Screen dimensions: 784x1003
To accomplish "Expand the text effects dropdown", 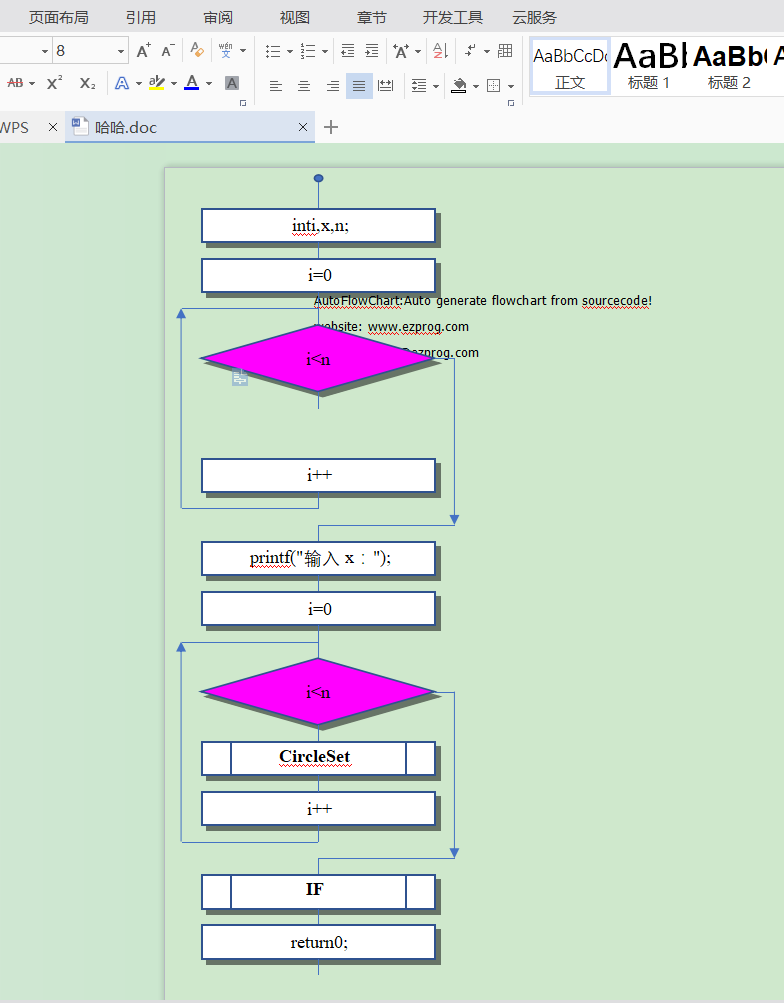I will (139, 84).
